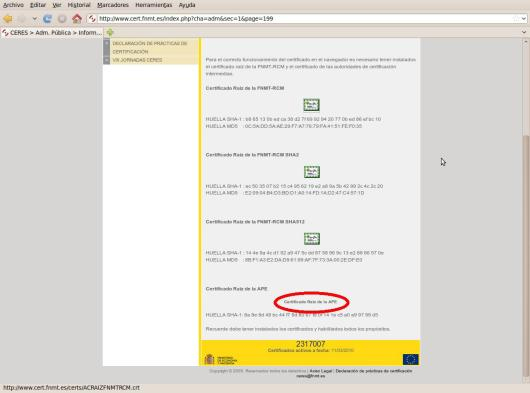Open the Historial menu
The image size is (530, 393).
coord(79,5)
